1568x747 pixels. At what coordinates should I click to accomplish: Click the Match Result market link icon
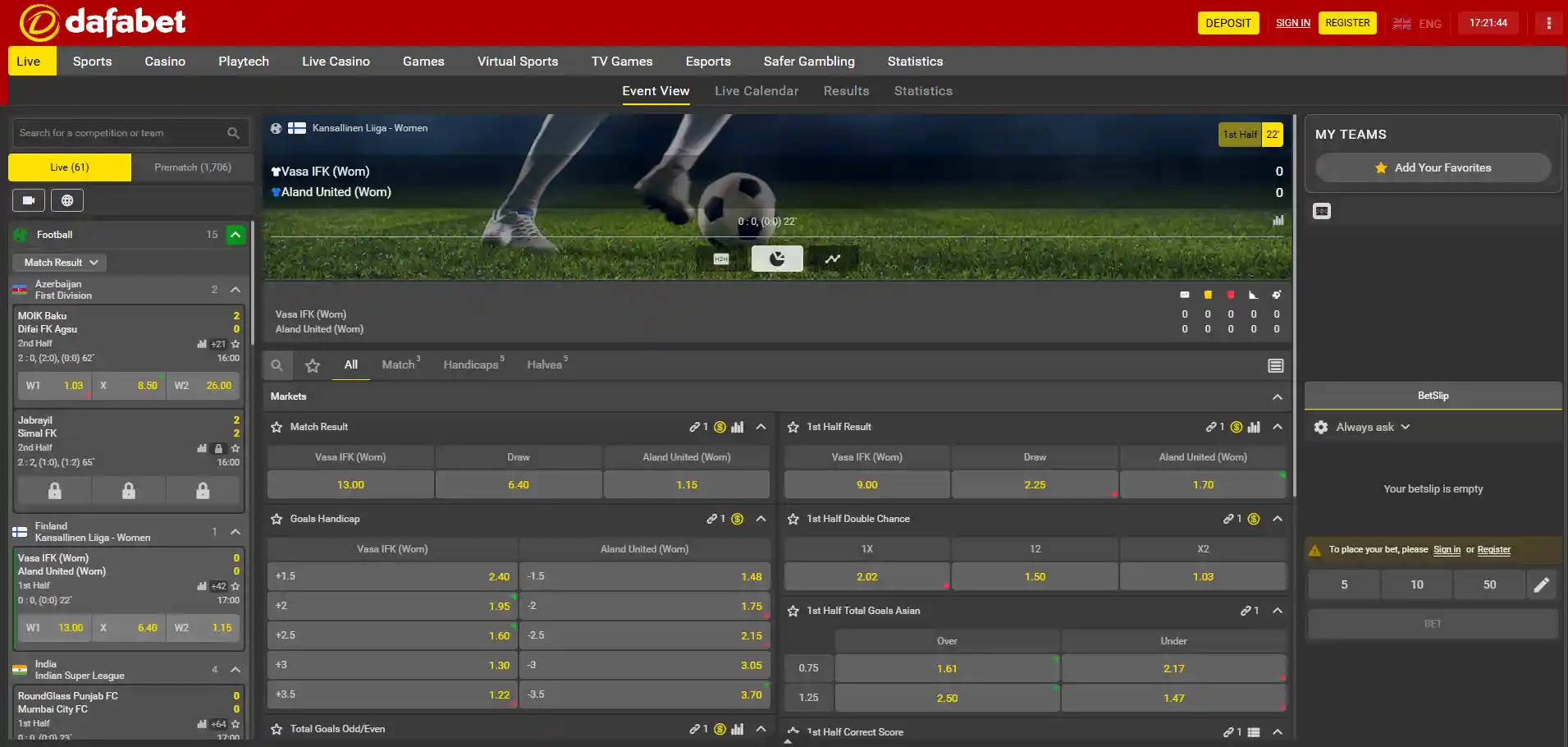pos(694,427)
